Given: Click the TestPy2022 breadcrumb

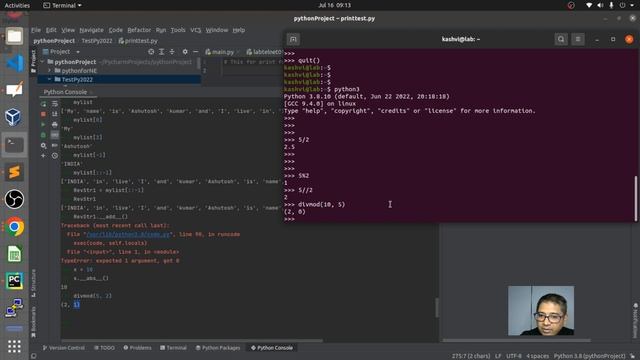Looking at the screenshot, I should click(x=97, y=41).
